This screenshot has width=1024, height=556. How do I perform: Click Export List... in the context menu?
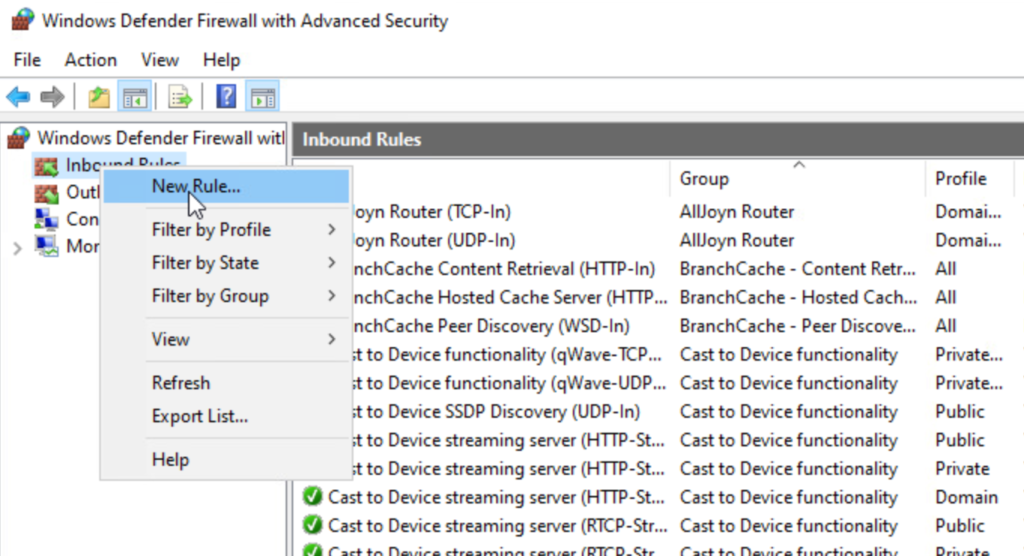tap(200, 416)
